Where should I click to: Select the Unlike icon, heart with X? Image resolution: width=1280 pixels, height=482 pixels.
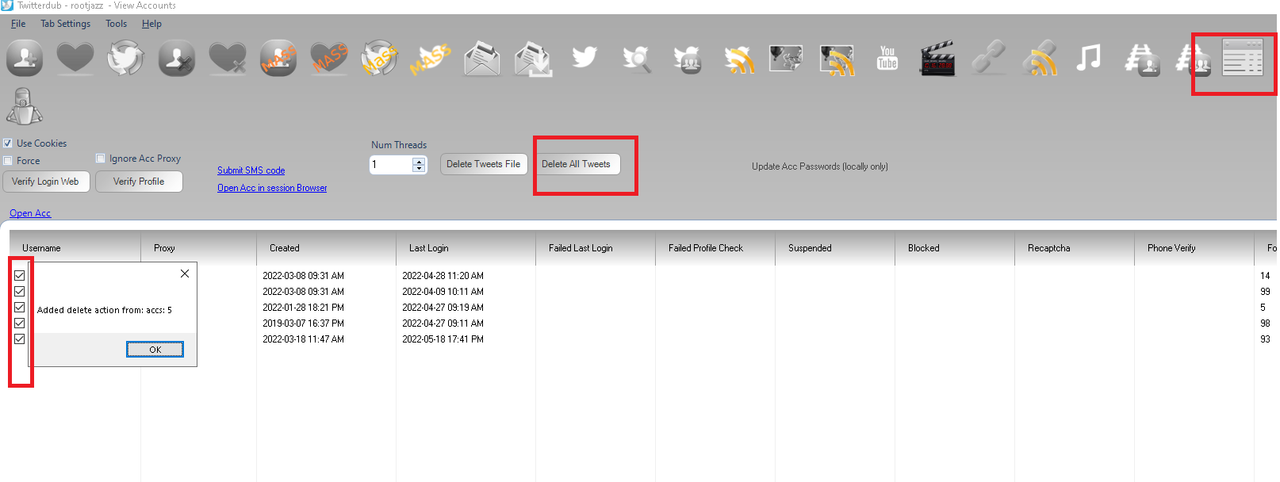(x=228, y=58)
